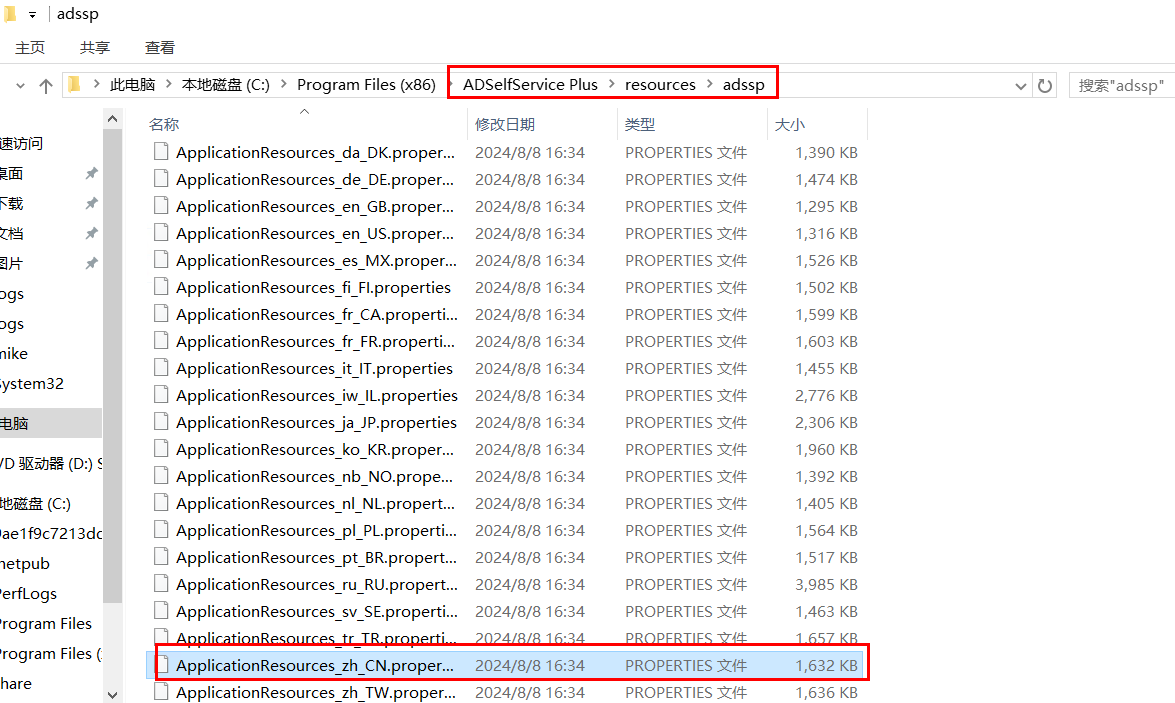Click the file icon of ApplicationResources_en_US
This screenshot has width=1175, height=703.
pos(160,233)
